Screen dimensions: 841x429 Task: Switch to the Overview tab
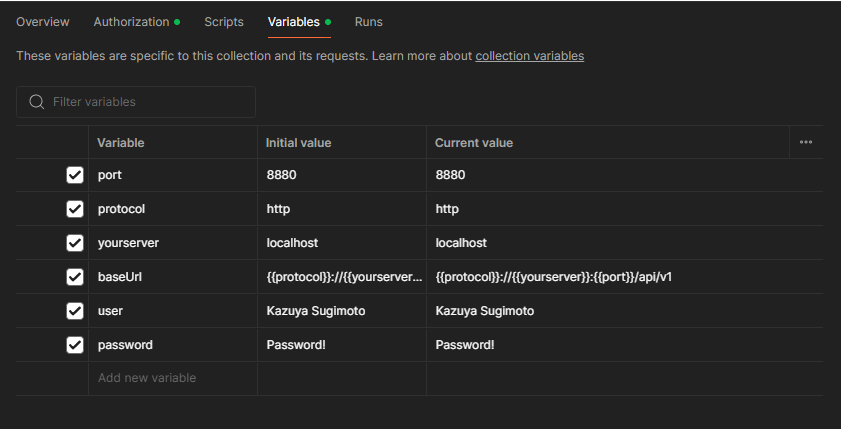click(x=43, y=21)
